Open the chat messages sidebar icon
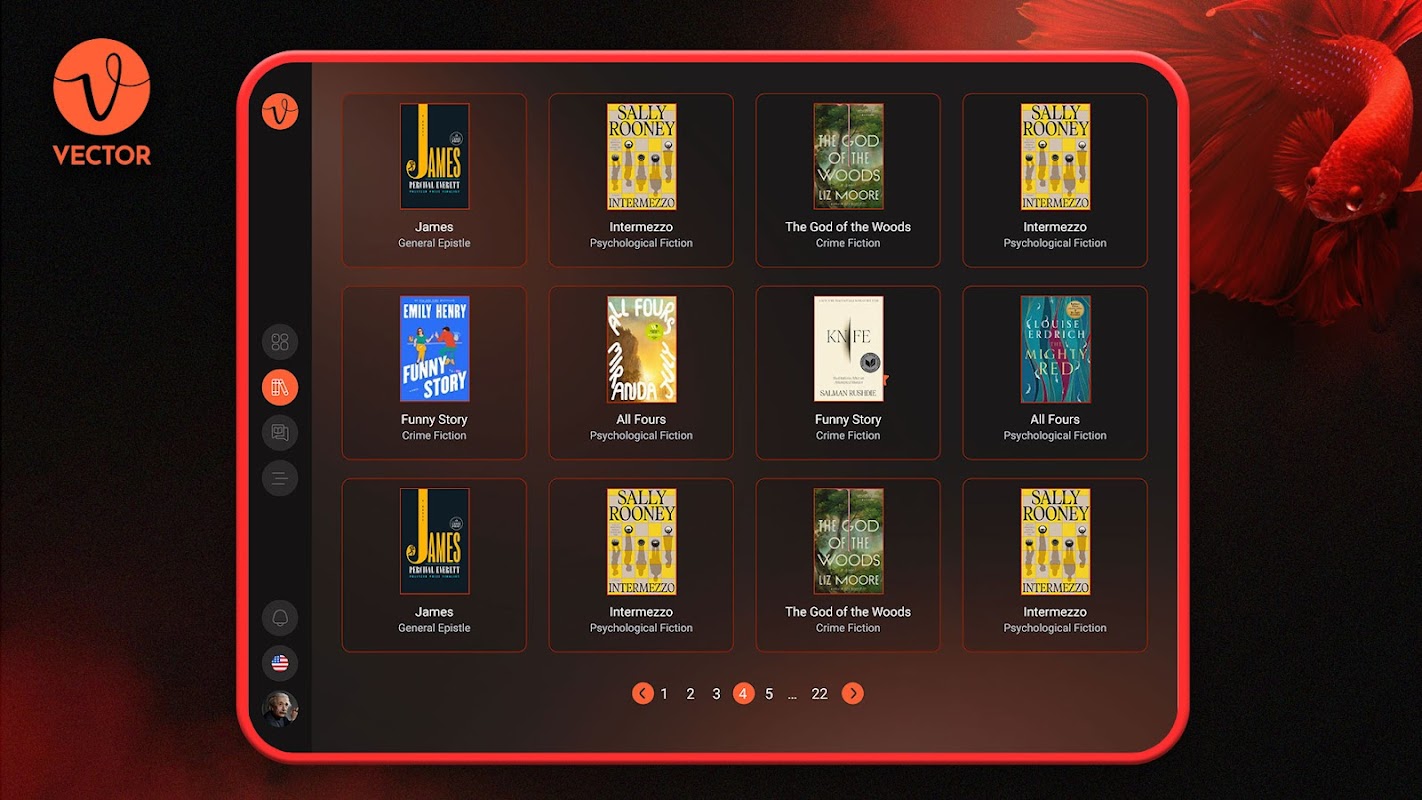1422x800 pixels. point(280,433)
